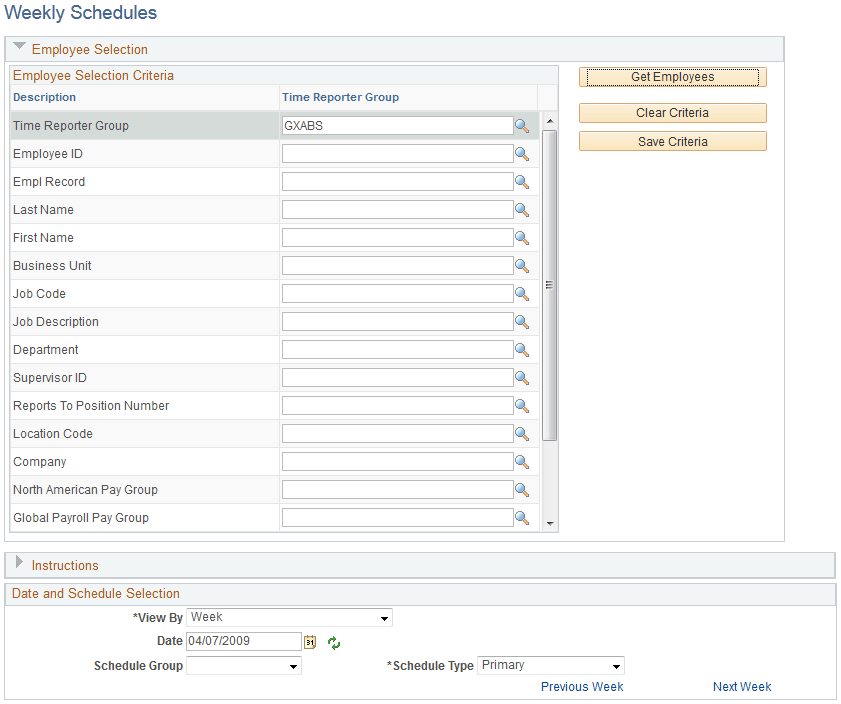Collapse the Employee Selection section

19,47
